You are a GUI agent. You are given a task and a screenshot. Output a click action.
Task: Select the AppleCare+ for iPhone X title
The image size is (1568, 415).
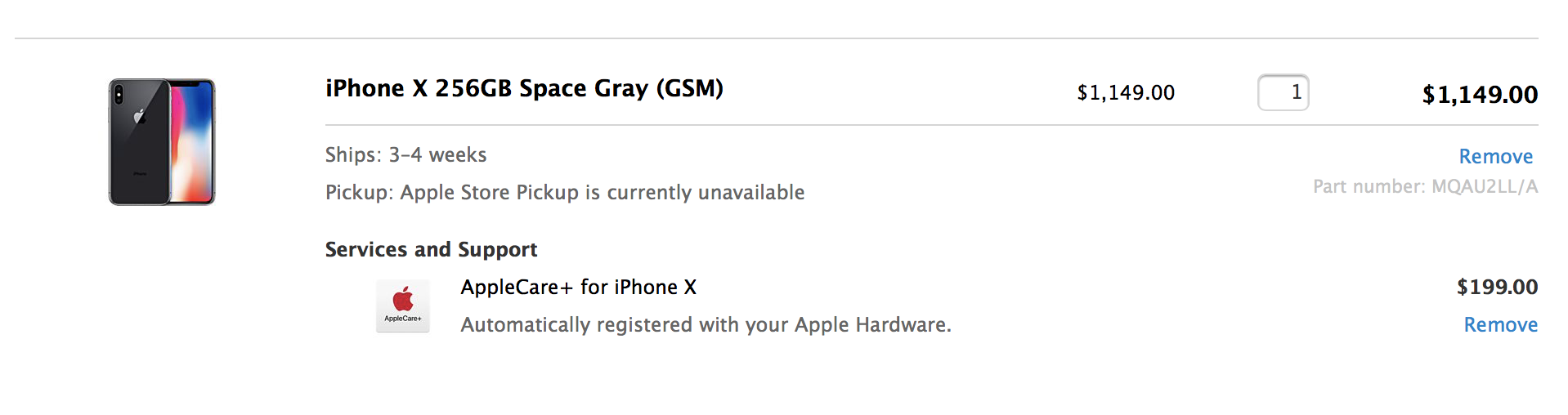(x=578, y=287)
